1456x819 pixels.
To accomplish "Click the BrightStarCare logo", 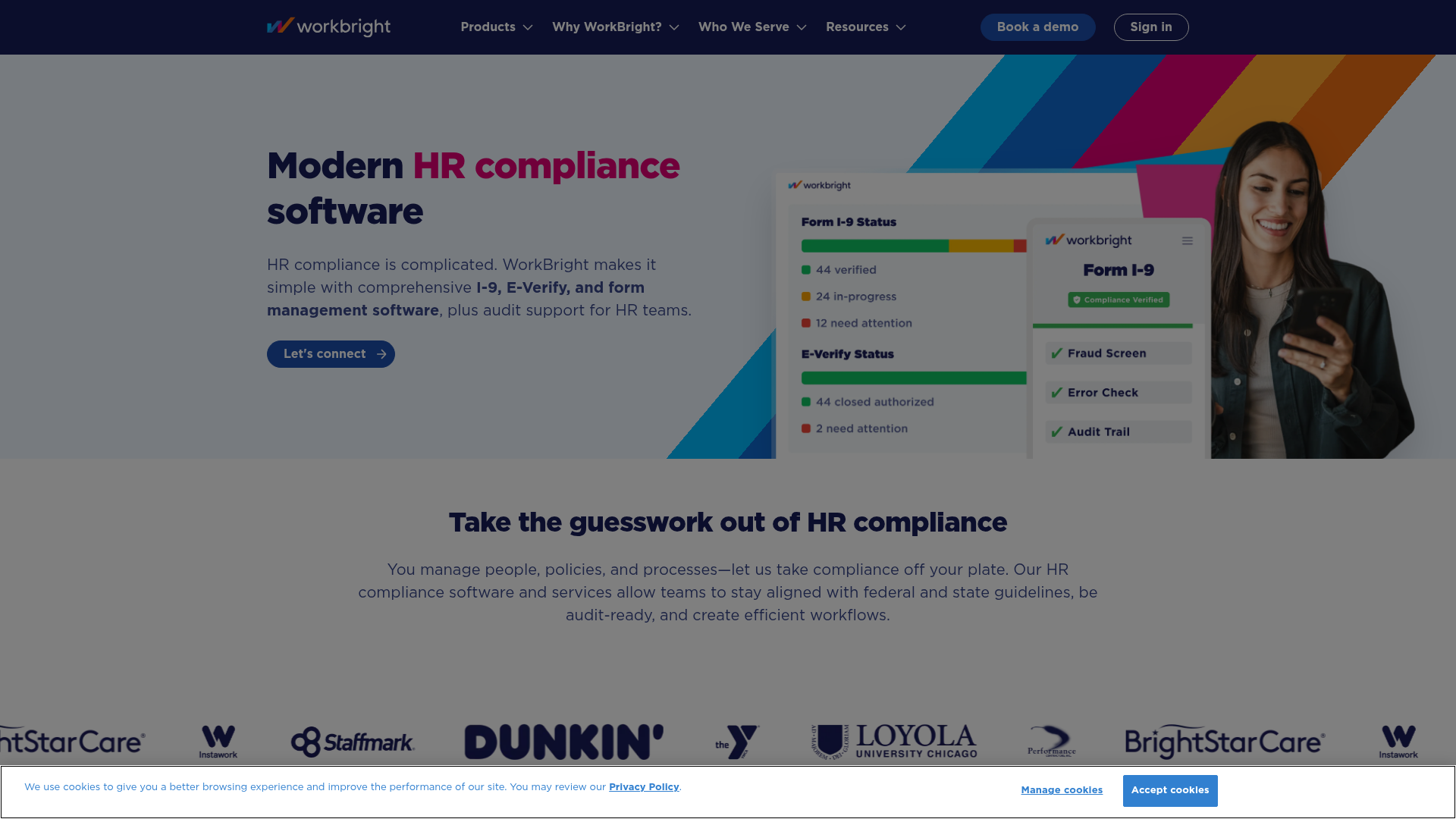I will [x=1225, y=741].
